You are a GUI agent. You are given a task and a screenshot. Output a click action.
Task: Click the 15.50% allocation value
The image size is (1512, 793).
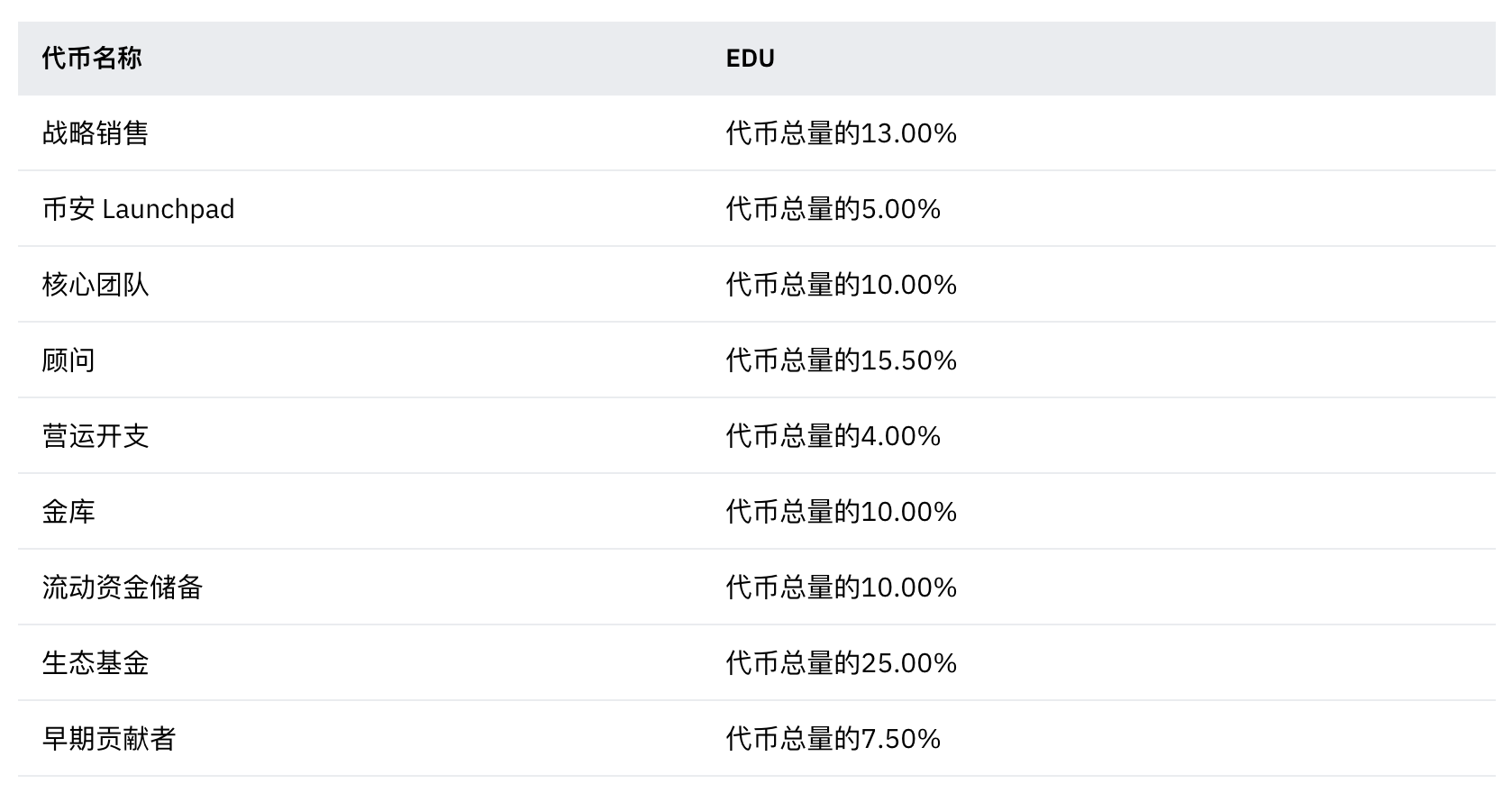coord(841,360)
